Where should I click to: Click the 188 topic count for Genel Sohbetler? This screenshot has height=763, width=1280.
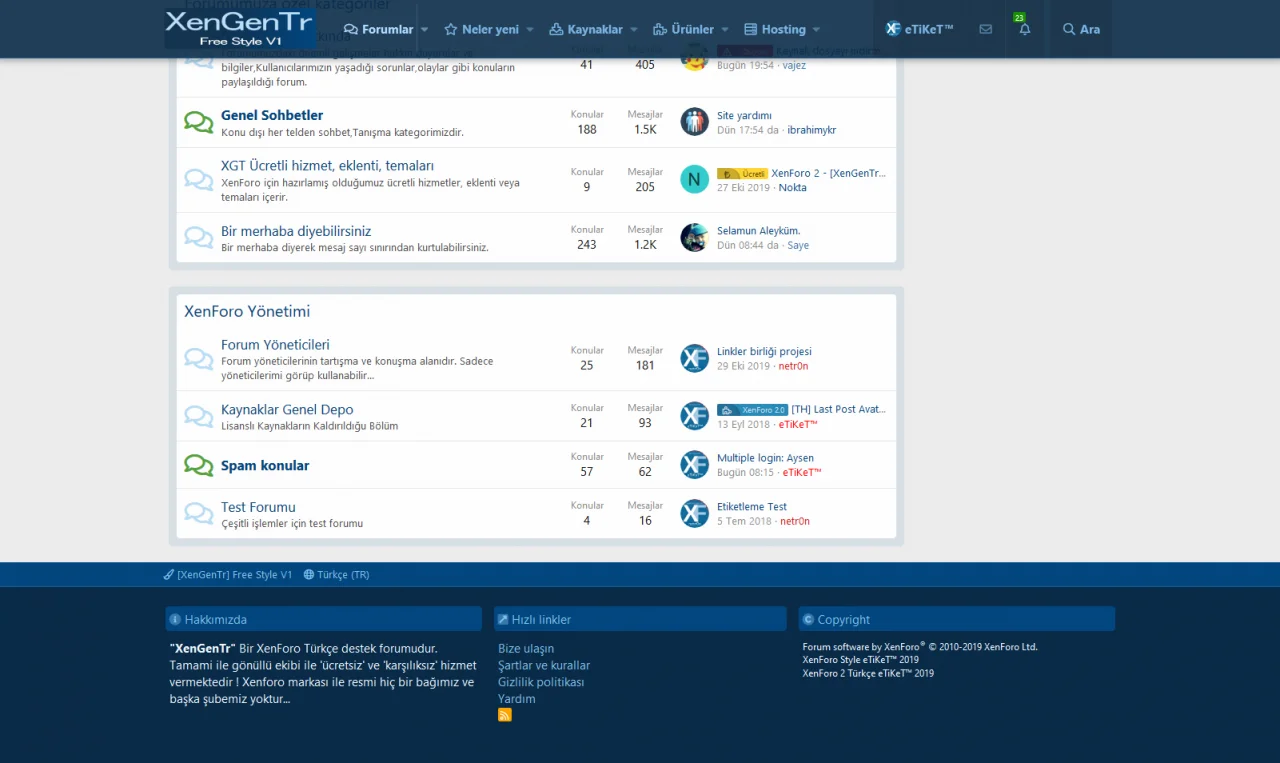tap(587, 130)
